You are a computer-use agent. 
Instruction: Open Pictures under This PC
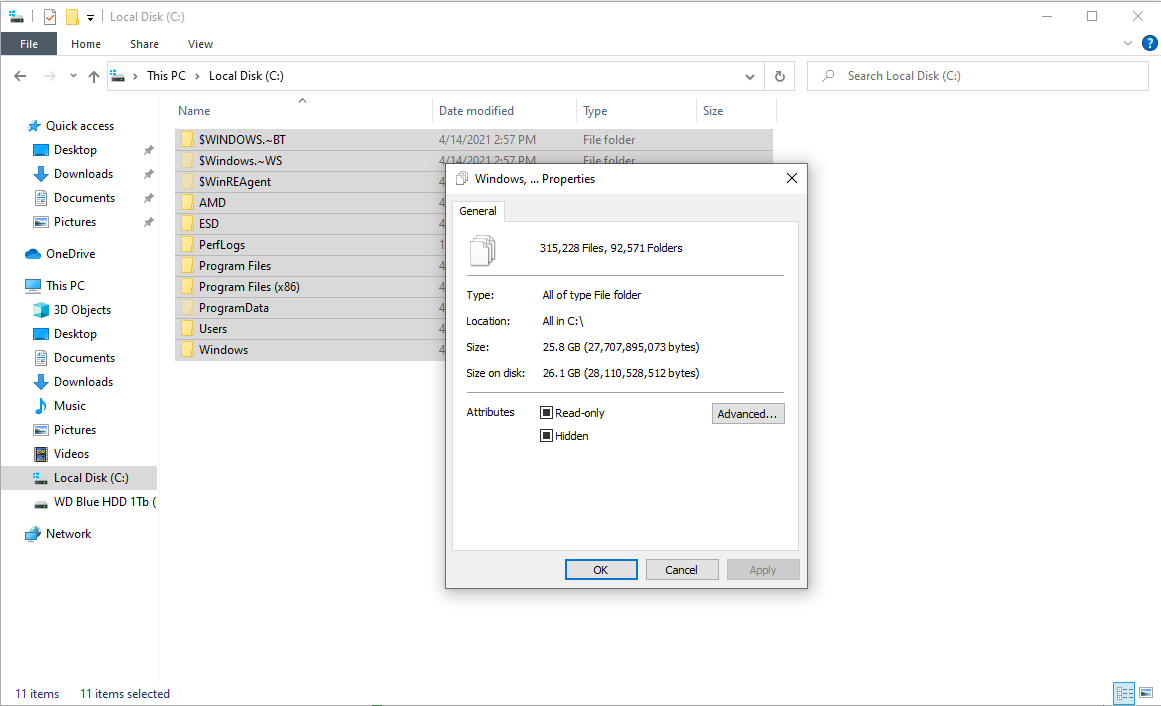click(x=75, y=430)
